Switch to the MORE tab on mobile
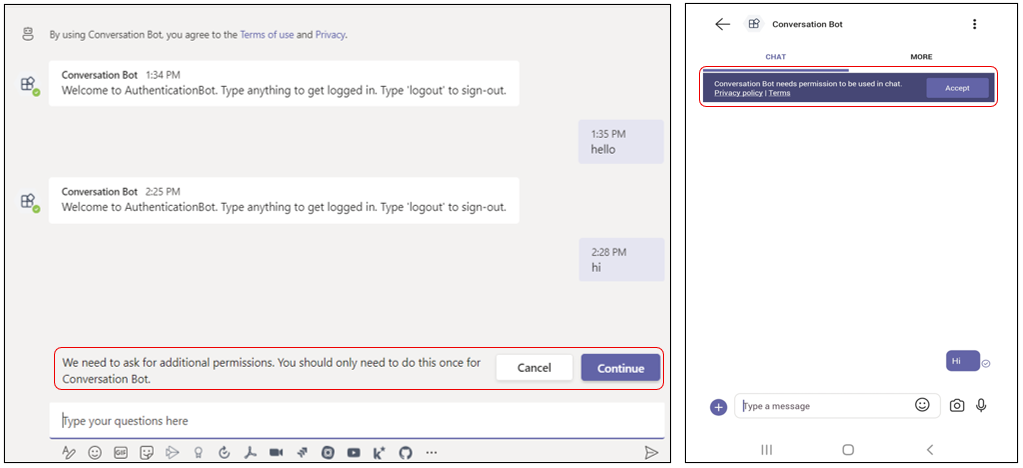The image size is (1023, 468). point(921,57)
